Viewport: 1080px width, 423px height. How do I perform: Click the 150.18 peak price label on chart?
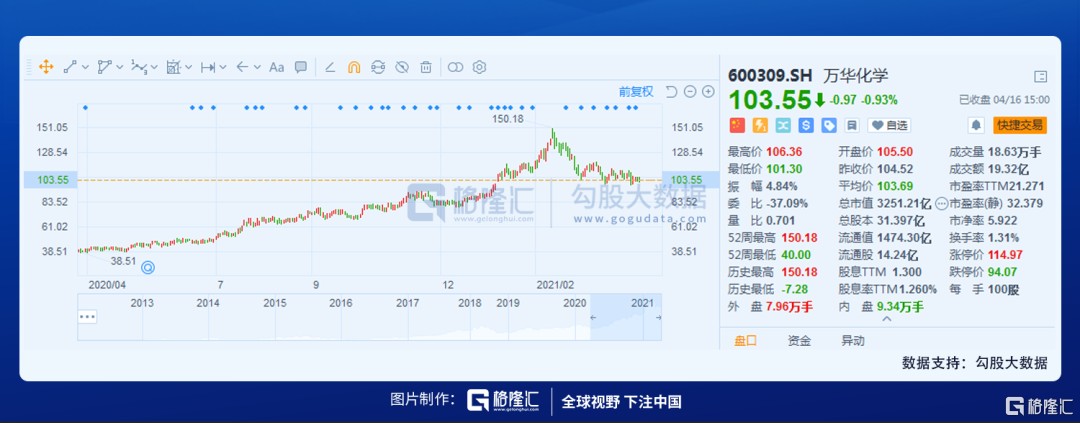[x=508, y=119]
